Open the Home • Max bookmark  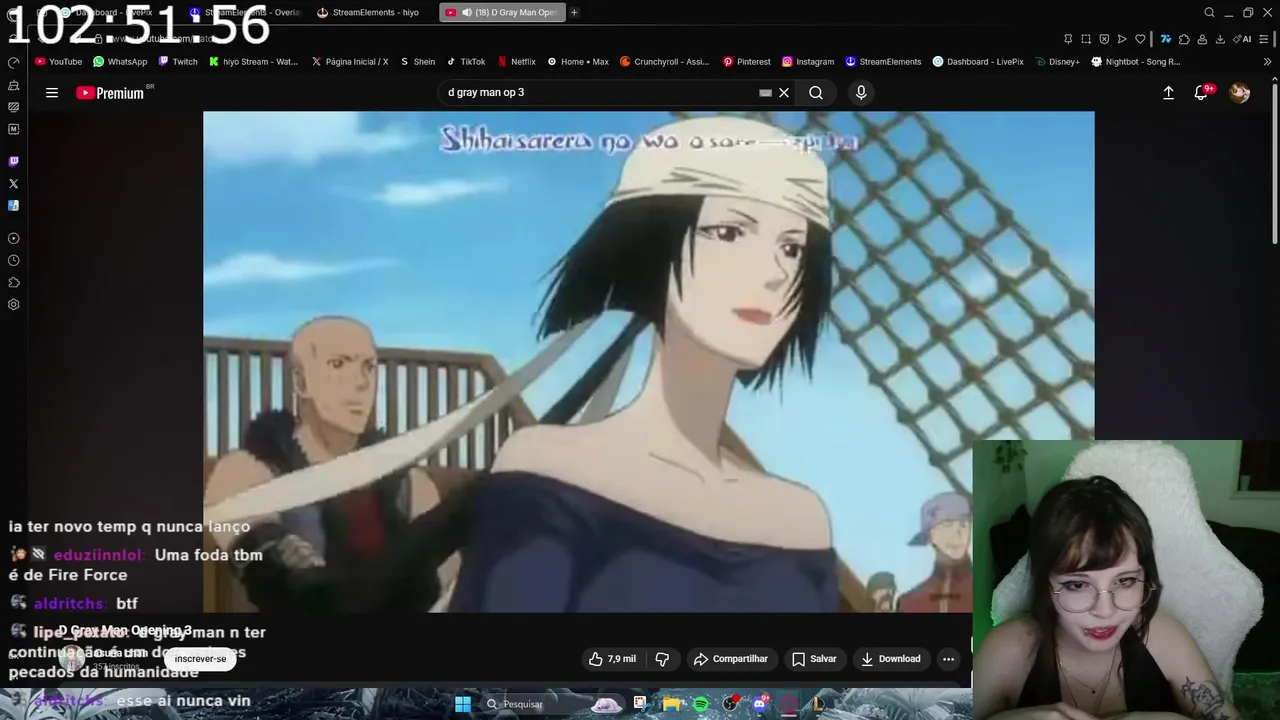tap(578, 62)
